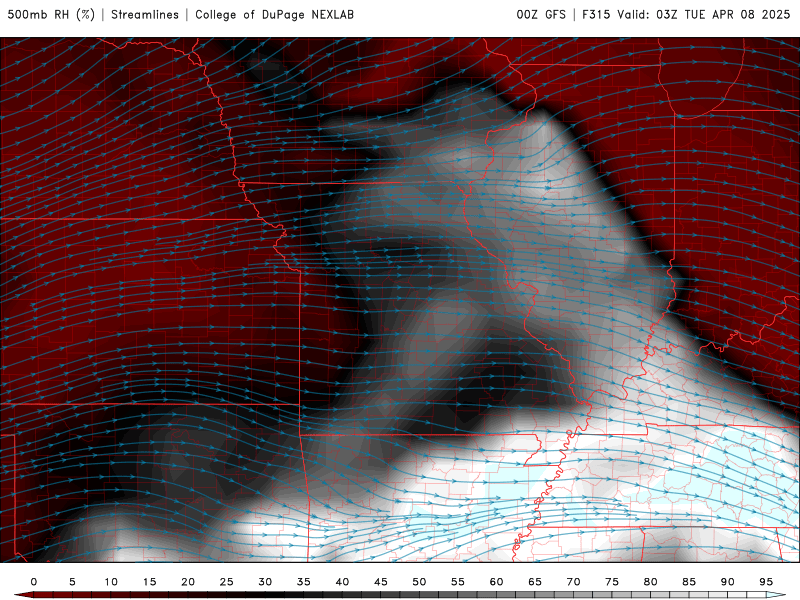
Task: Click the '80' value on the color scale
Action: coord(651,582)
